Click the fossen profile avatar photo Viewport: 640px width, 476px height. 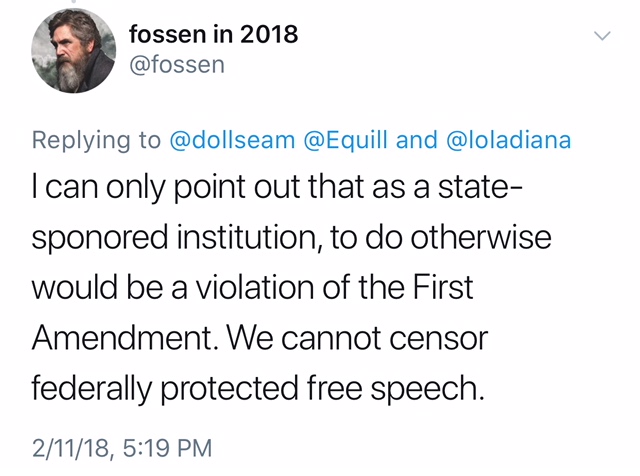click(x=73, y=52)
